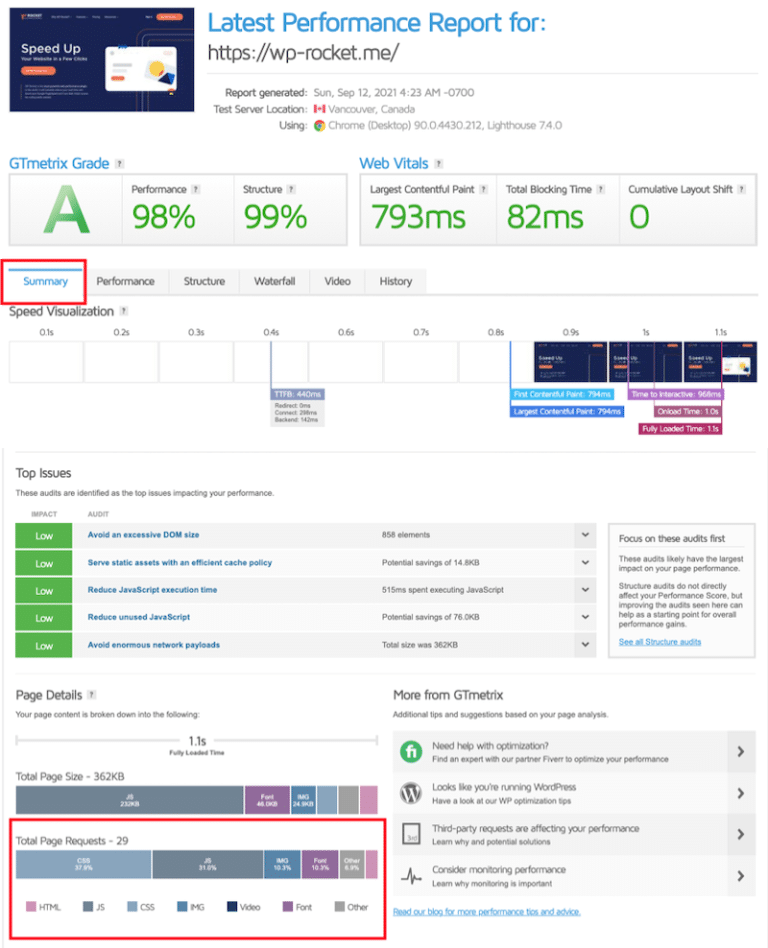Open the Need help with optimization arrow
768x948 pixels.
pyautogui.click(x=740, y=751)
